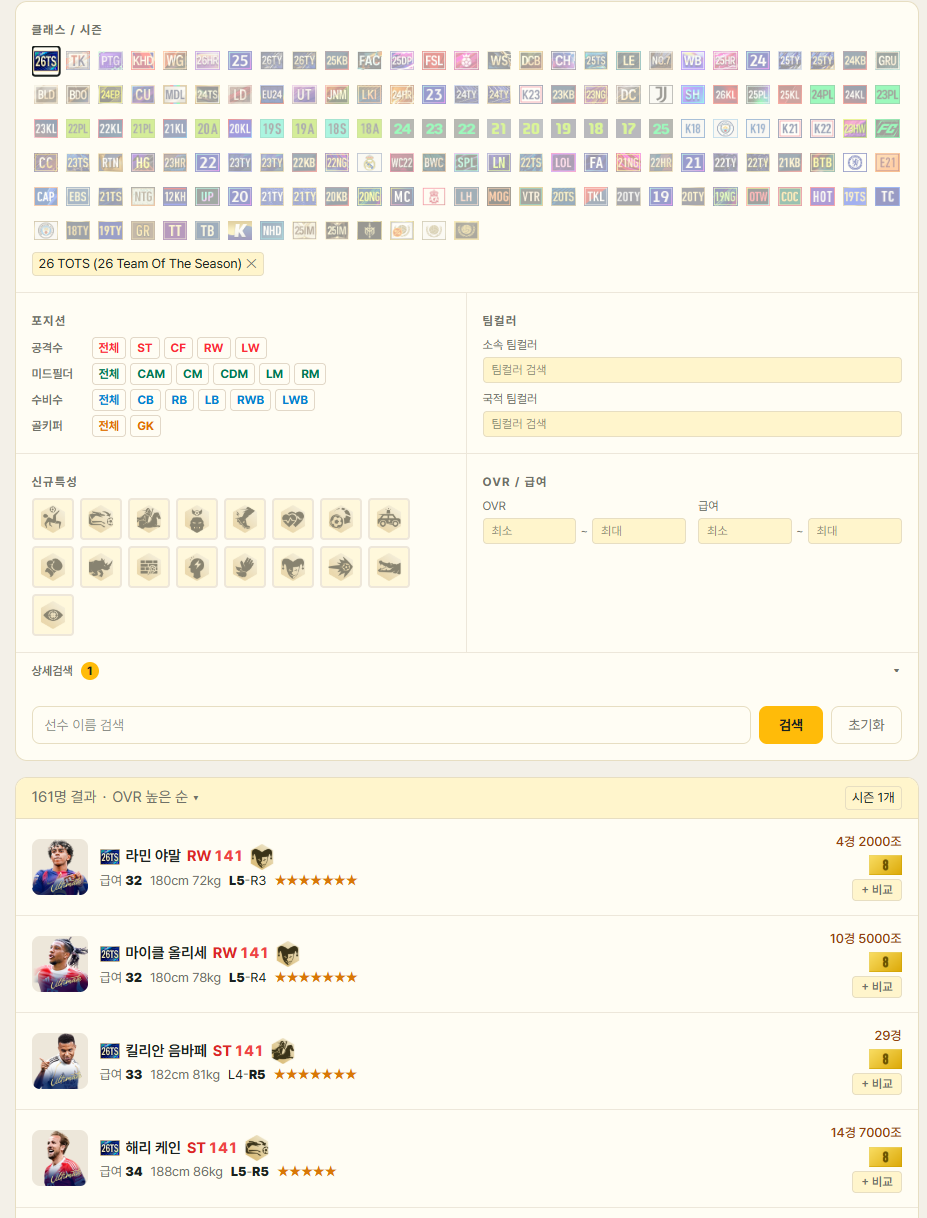Toggle 전체 in the 미드필더 row
The image size is (927, 1218).
pos(109,374)
